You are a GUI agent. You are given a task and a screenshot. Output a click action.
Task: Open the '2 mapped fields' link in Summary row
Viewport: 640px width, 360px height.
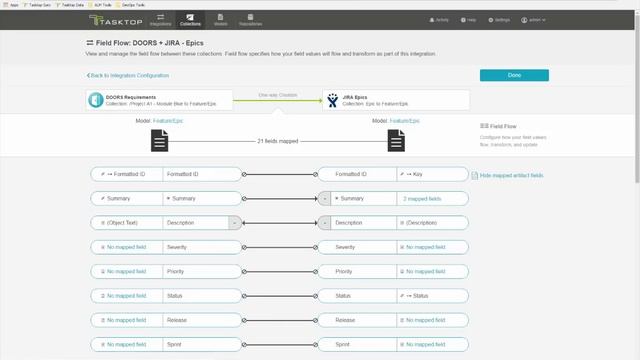pyautogui.click(x=422, y=199)
